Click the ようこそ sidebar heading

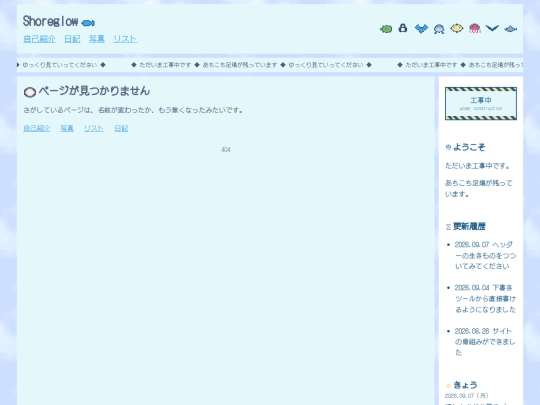click(469, 147)
